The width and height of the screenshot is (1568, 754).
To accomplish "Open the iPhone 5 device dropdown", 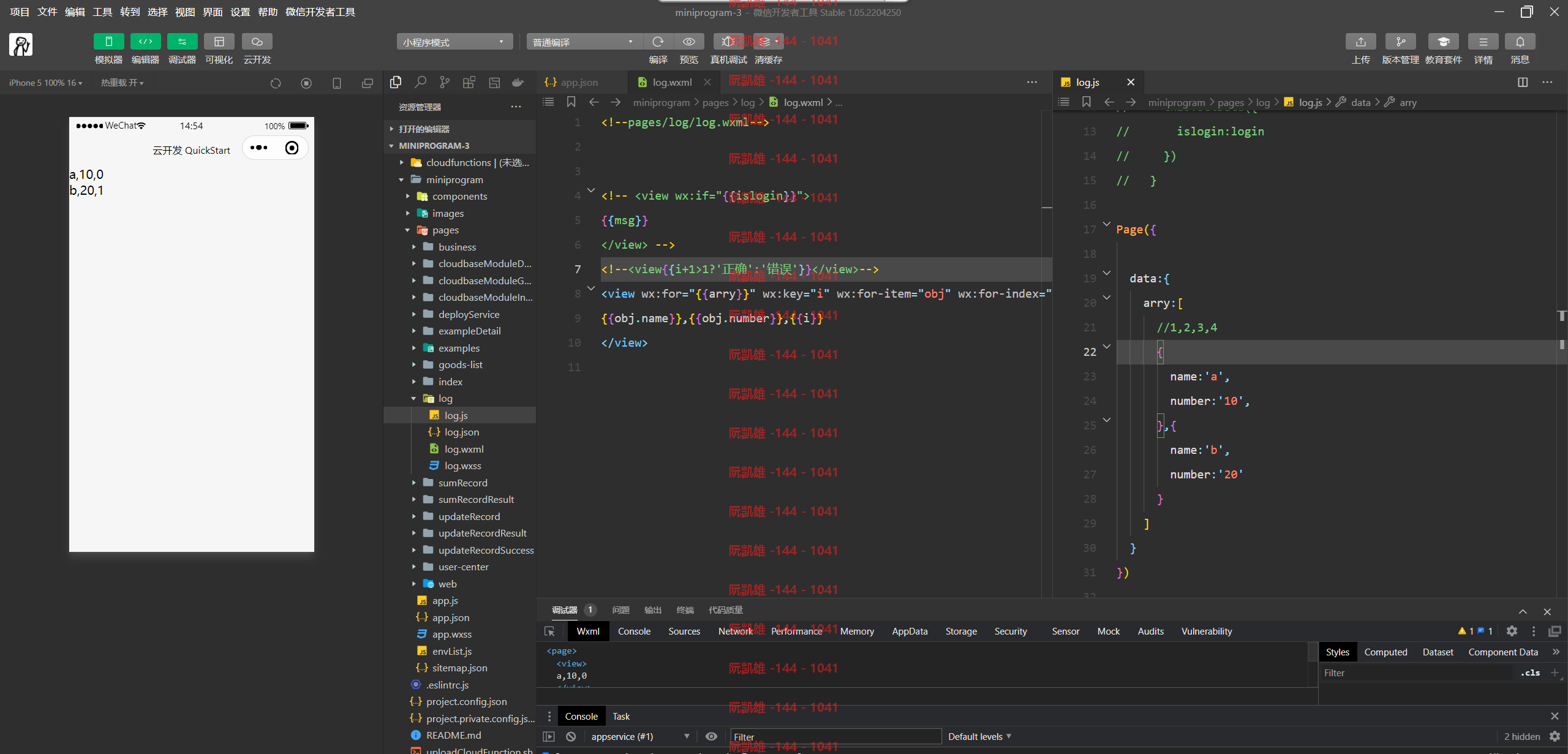I will click(45, 83).
